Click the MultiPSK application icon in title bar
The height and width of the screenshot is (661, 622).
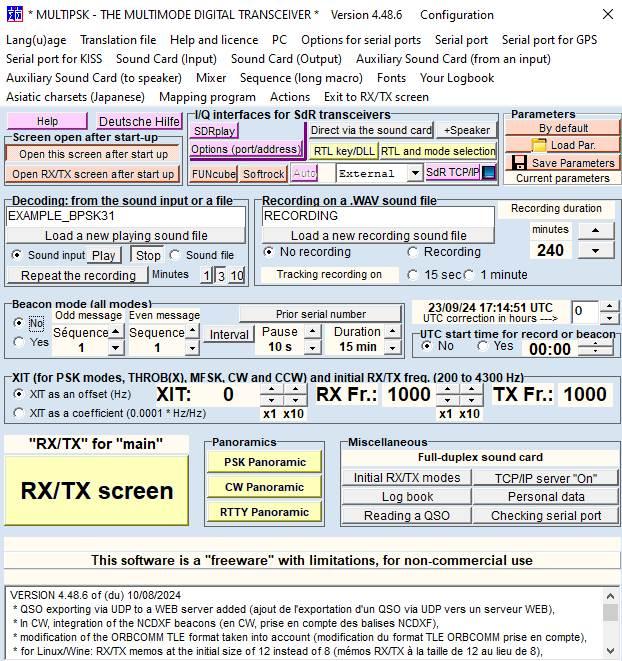14,14
